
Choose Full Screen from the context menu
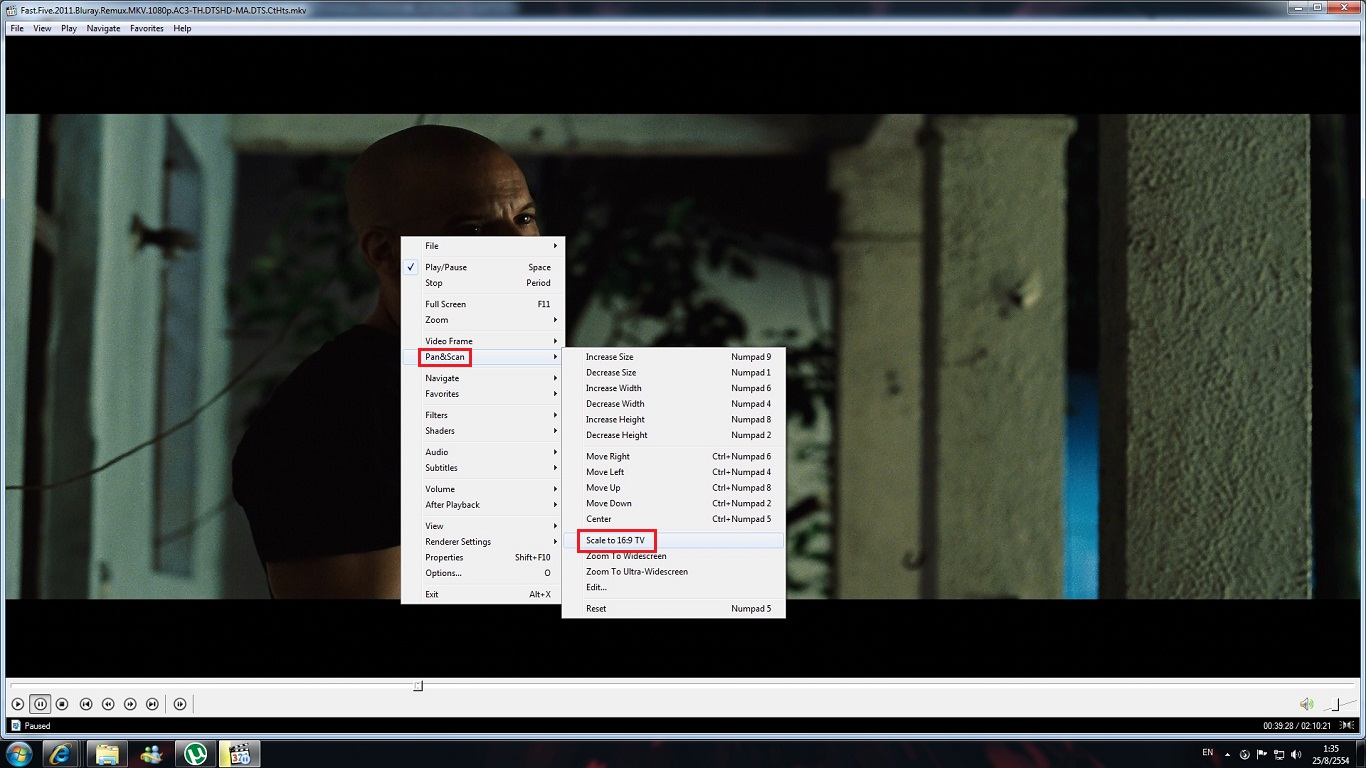483,304
